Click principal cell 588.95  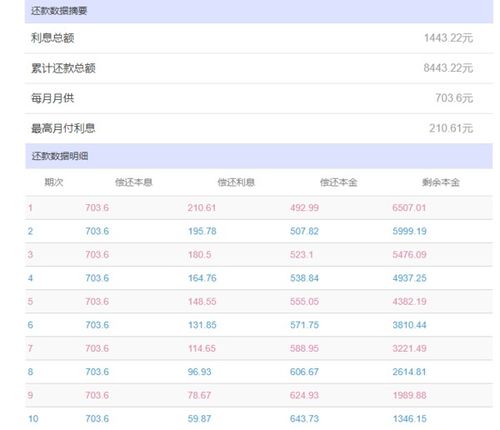tap(304, 348)
